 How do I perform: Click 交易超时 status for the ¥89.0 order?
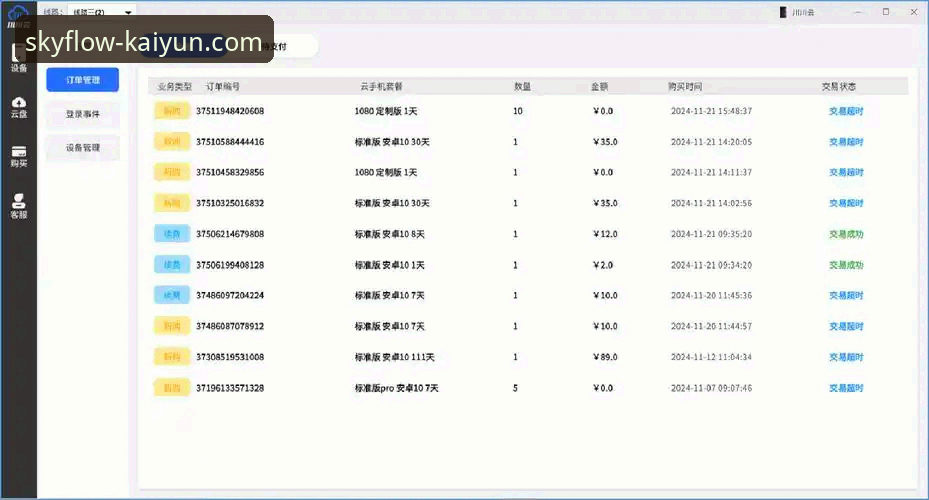tap(845, 357)
